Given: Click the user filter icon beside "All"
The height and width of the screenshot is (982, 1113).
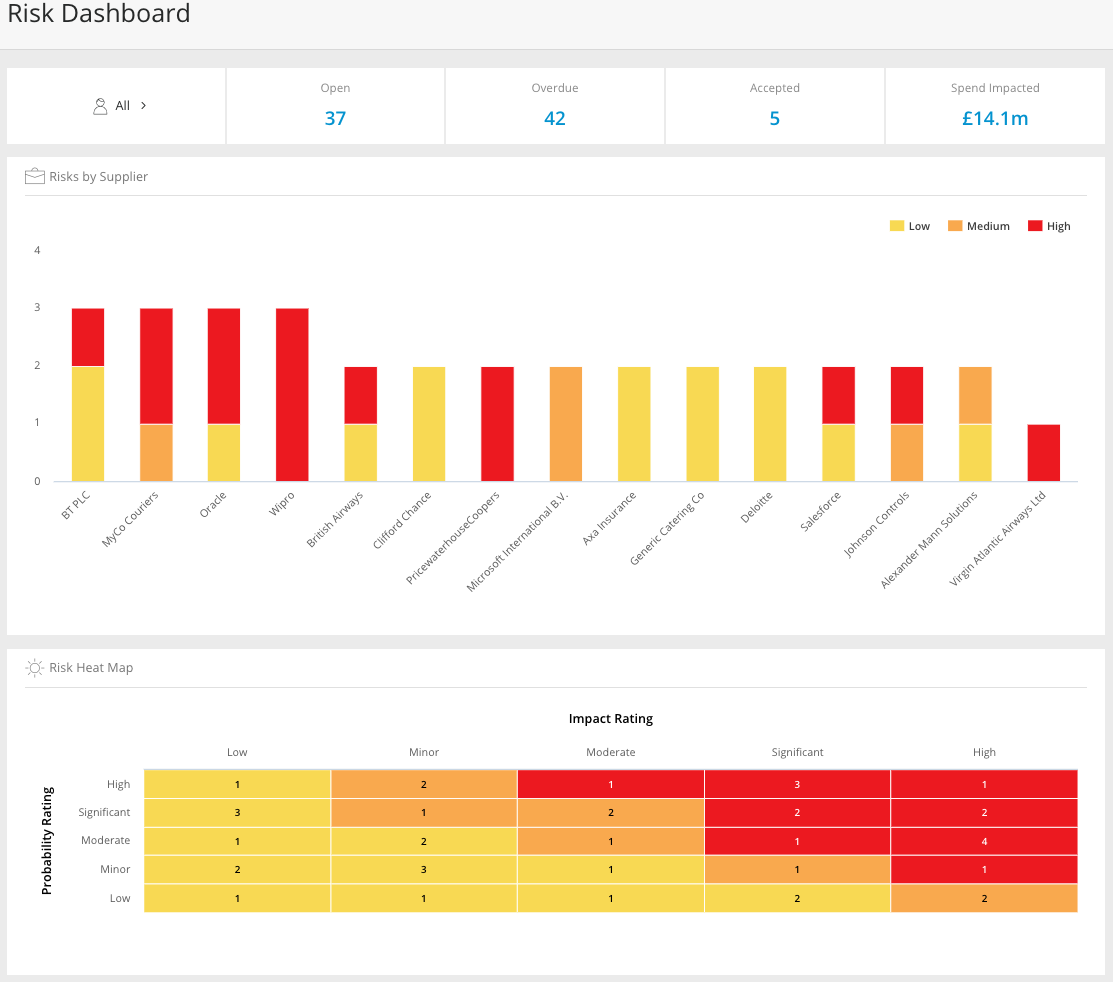Looking at the screenshot, I should [x=99, y=105].
